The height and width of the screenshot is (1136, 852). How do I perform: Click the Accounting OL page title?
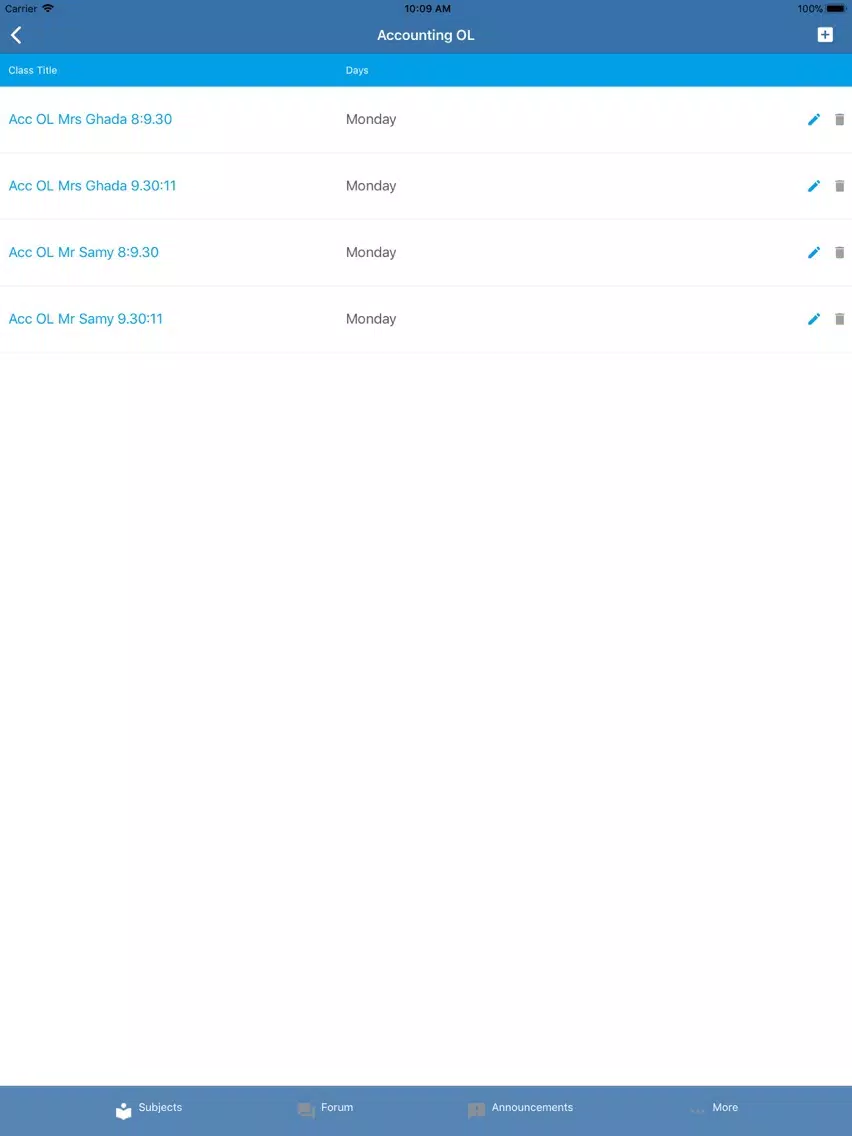pos(426,36)
